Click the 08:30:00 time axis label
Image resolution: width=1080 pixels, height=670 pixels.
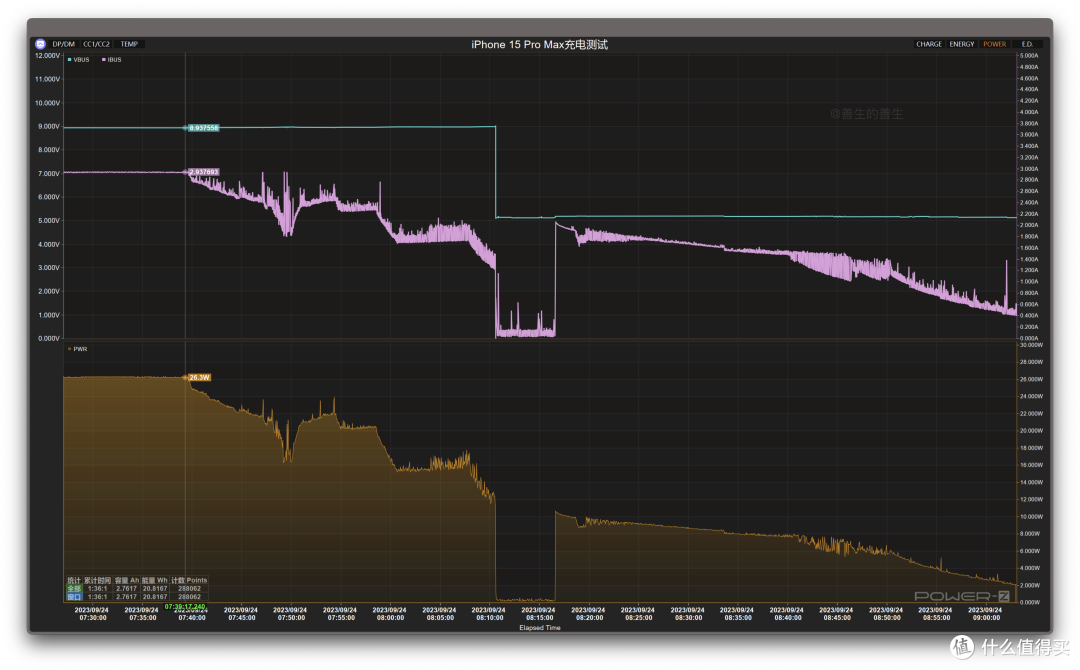point(687,618)
